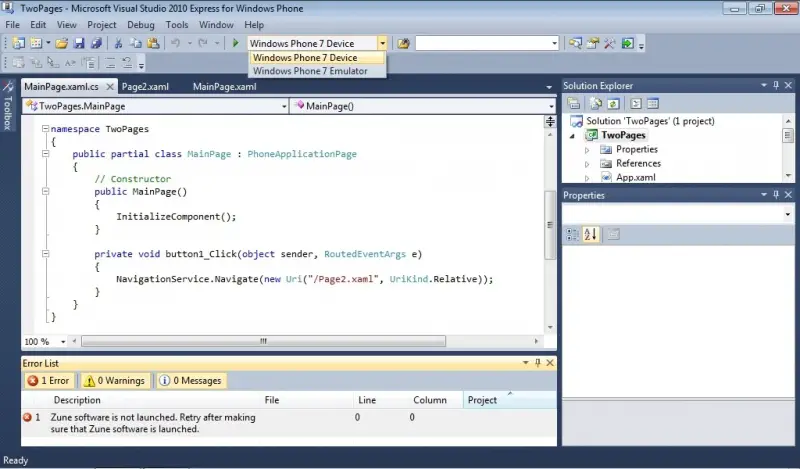Click the code editor vertical scrollbar thumb

[550, 225]
